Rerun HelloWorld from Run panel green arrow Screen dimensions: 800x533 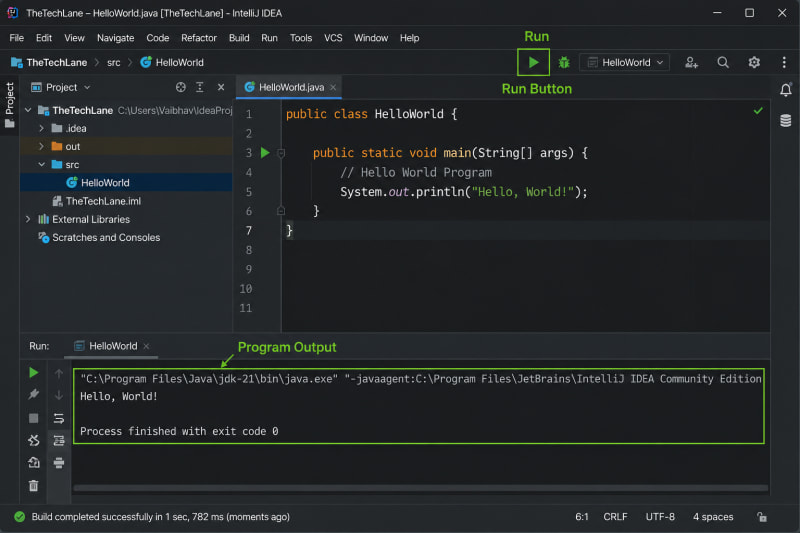(x=34, y=373)
